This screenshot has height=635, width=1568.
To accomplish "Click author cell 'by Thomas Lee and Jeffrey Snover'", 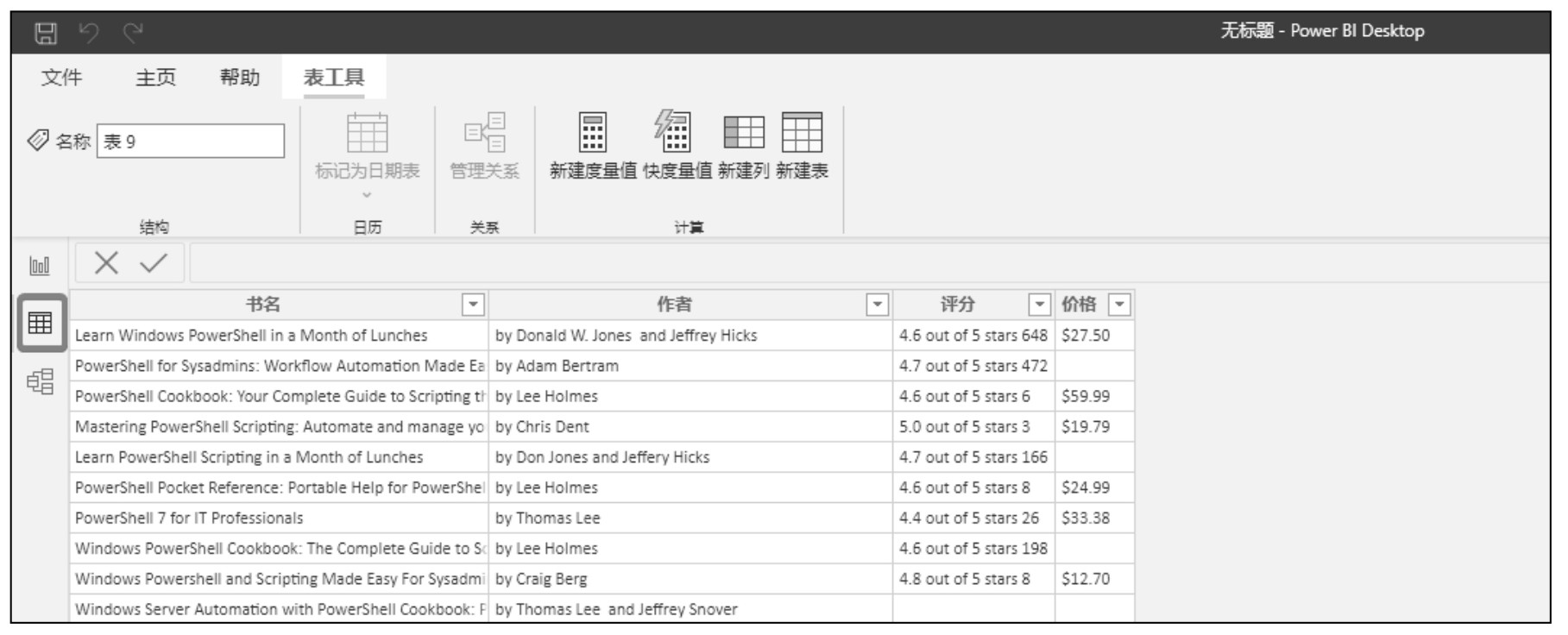I will point(690,609).
